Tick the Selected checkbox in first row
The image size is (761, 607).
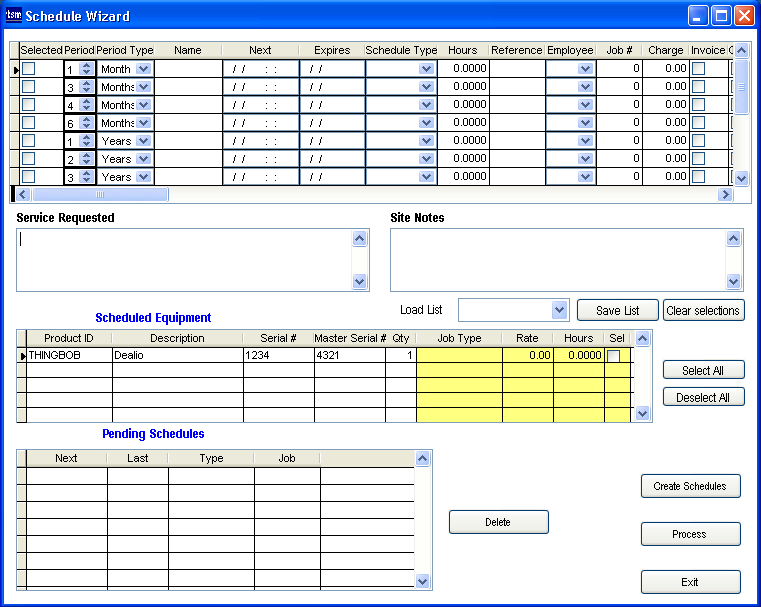point(29,69)
